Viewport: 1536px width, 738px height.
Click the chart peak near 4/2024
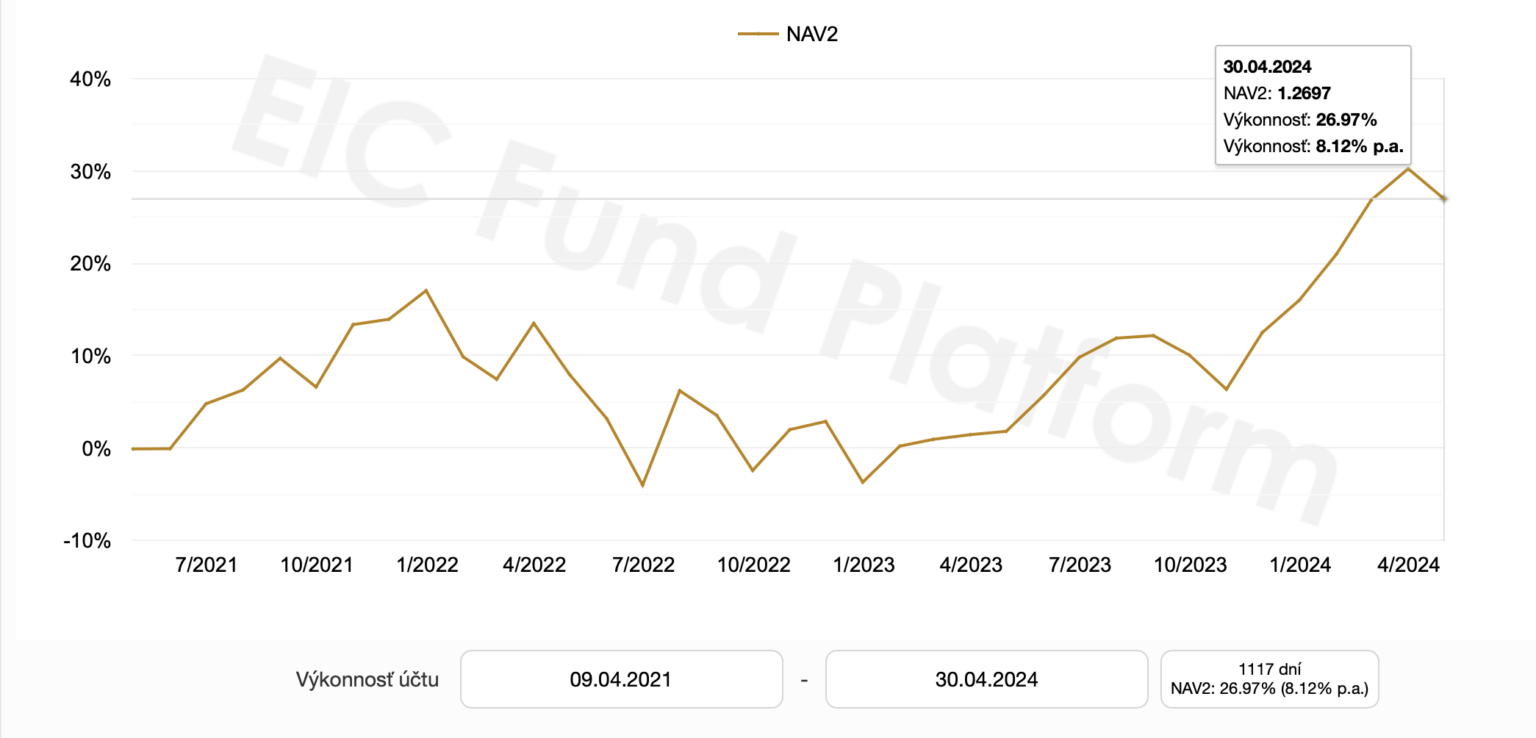pos(1408,168)
